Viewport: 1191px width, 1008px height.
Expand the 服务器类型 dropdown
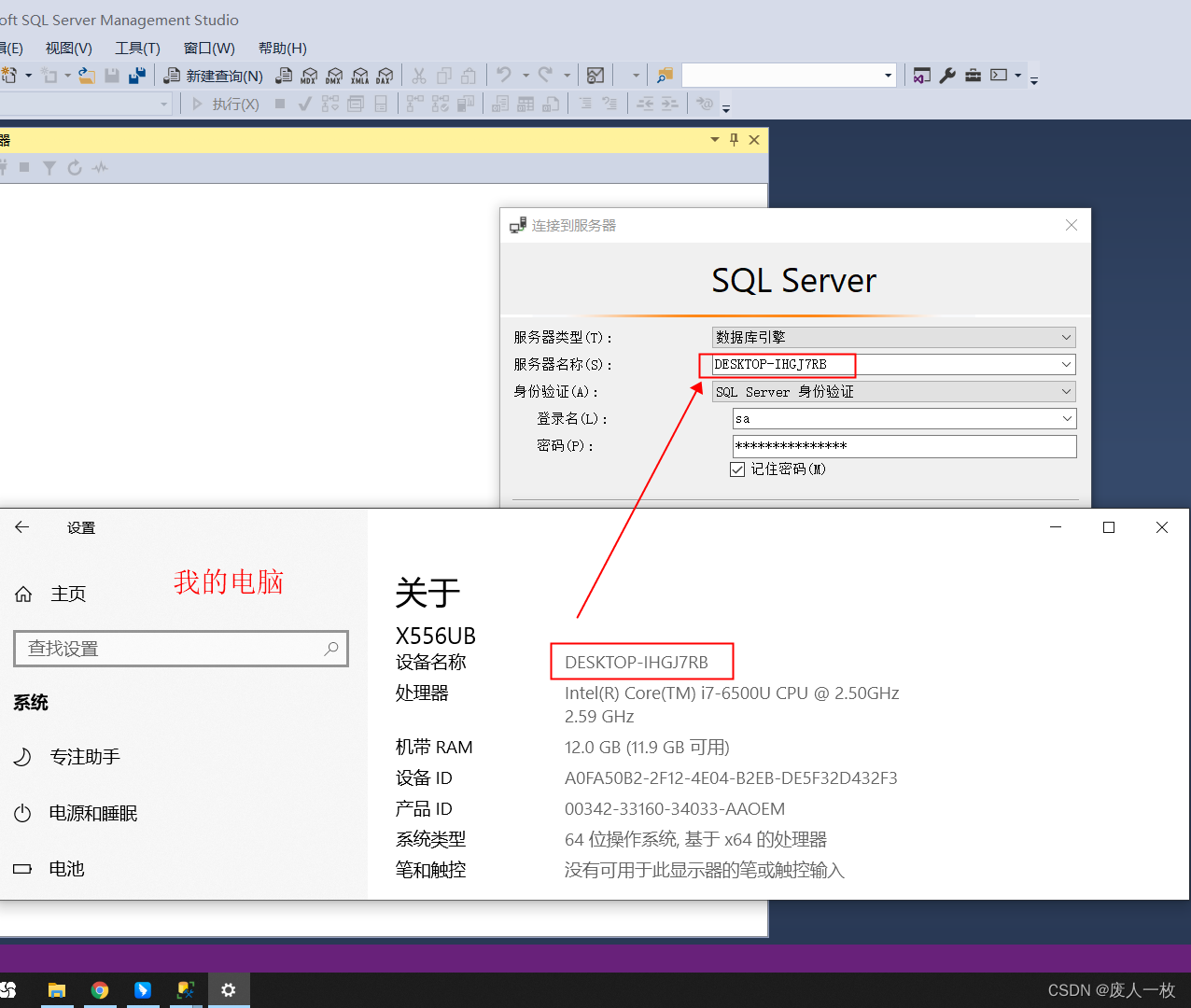pos(1066,337)
